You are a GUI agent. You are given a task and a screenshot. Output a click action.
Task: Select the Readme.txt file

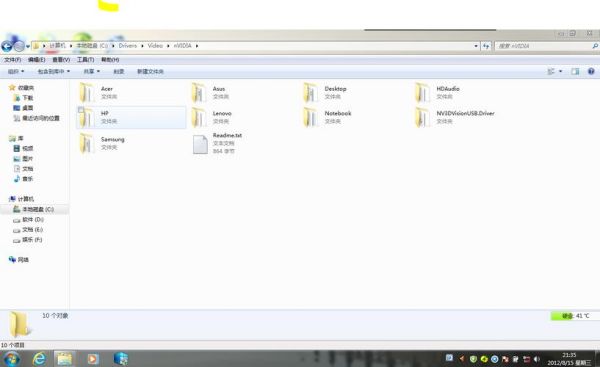[217, 143]
